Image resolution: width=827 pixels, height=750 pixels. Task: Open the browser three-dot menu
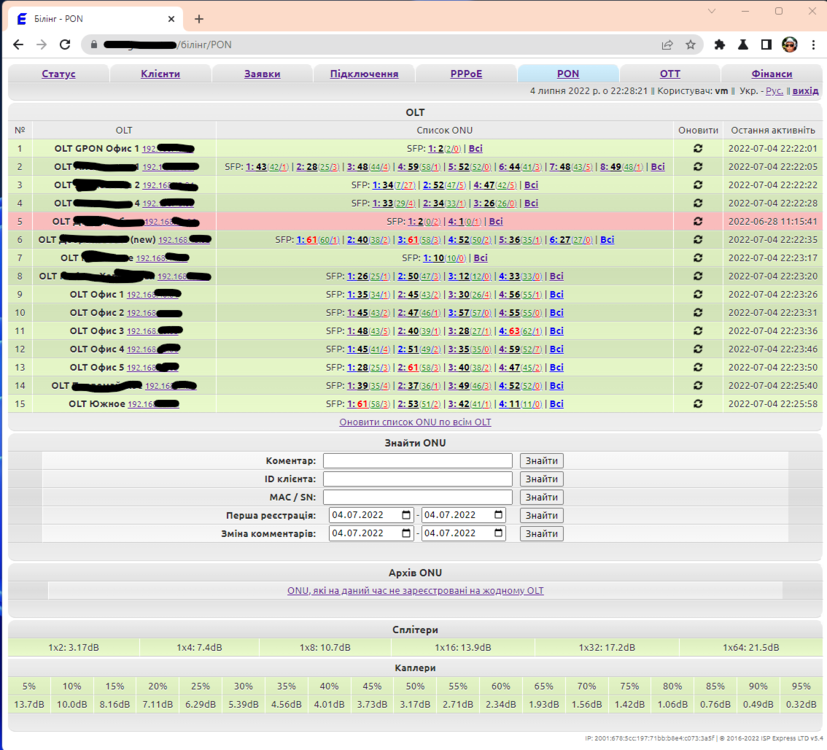(x=815, y=44)
